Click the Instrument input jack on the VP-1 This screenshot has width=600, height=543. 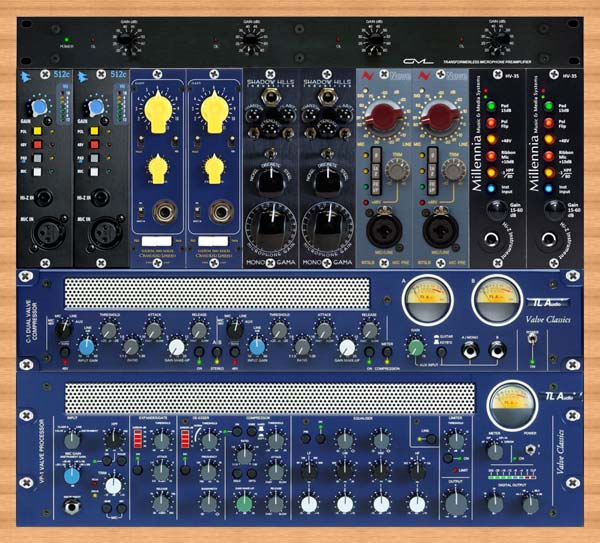71,507
